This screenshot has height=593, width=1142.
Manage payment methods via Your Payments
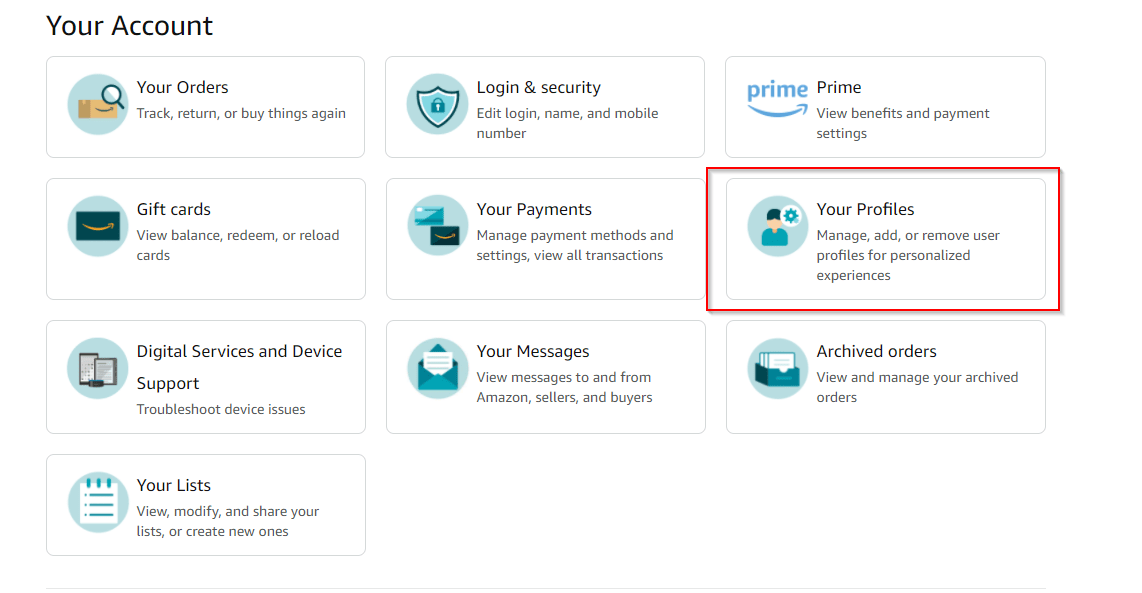[545, 238]
